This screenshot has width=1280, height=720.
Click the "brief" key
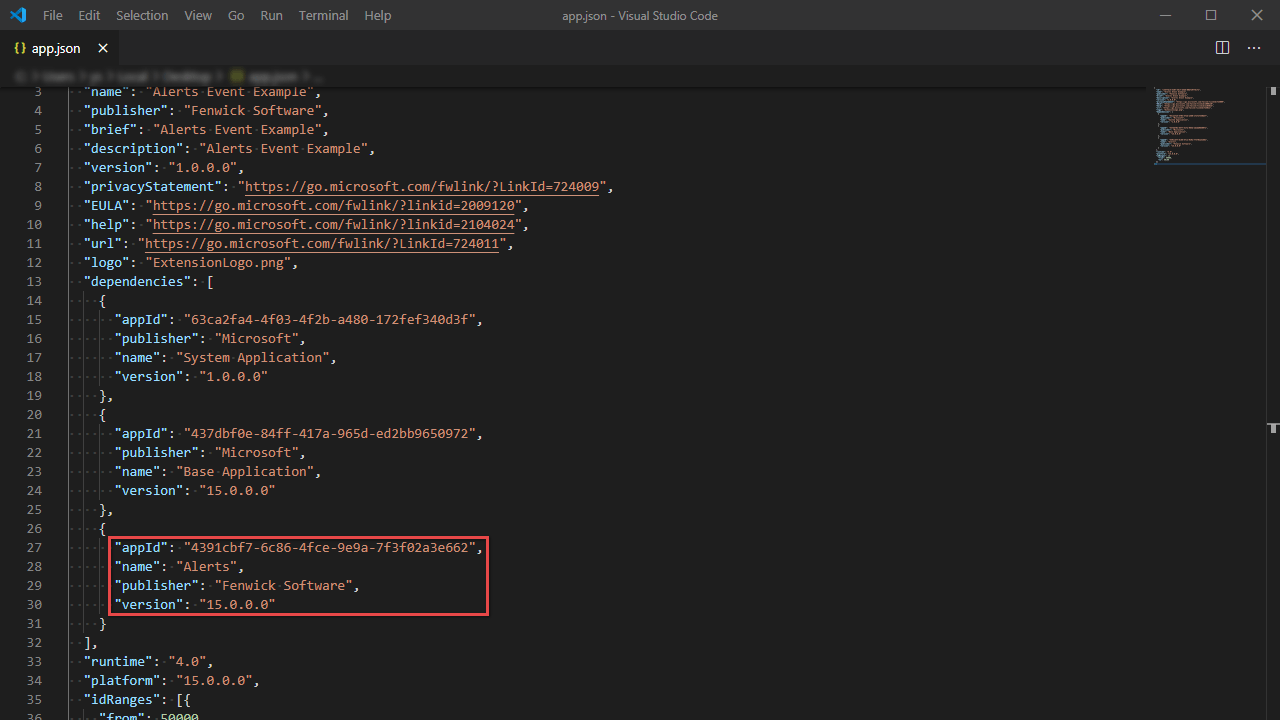coord(110,130)
